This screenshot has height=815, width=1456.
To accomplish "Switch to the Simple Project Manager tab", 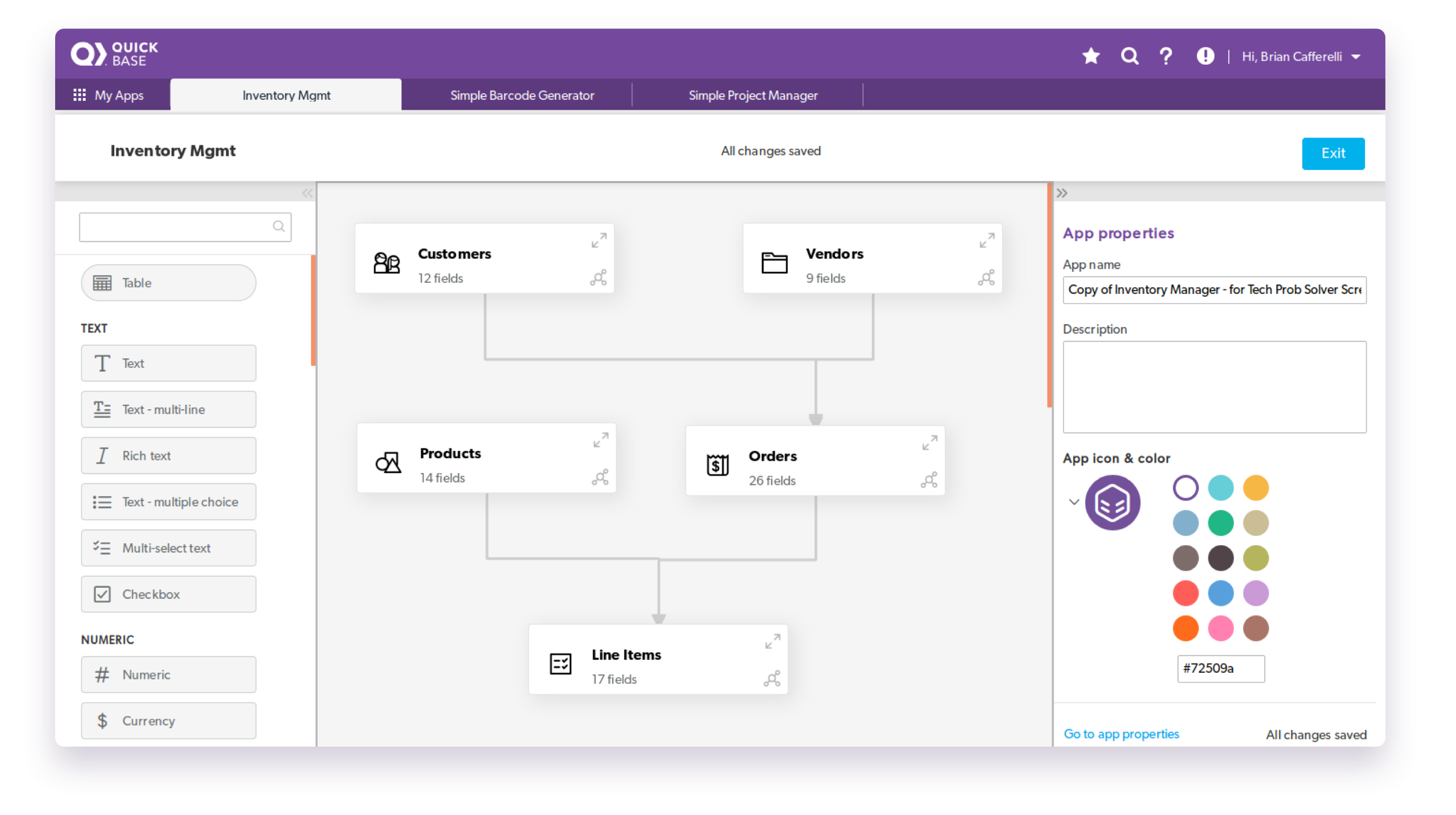I will 753,95.
